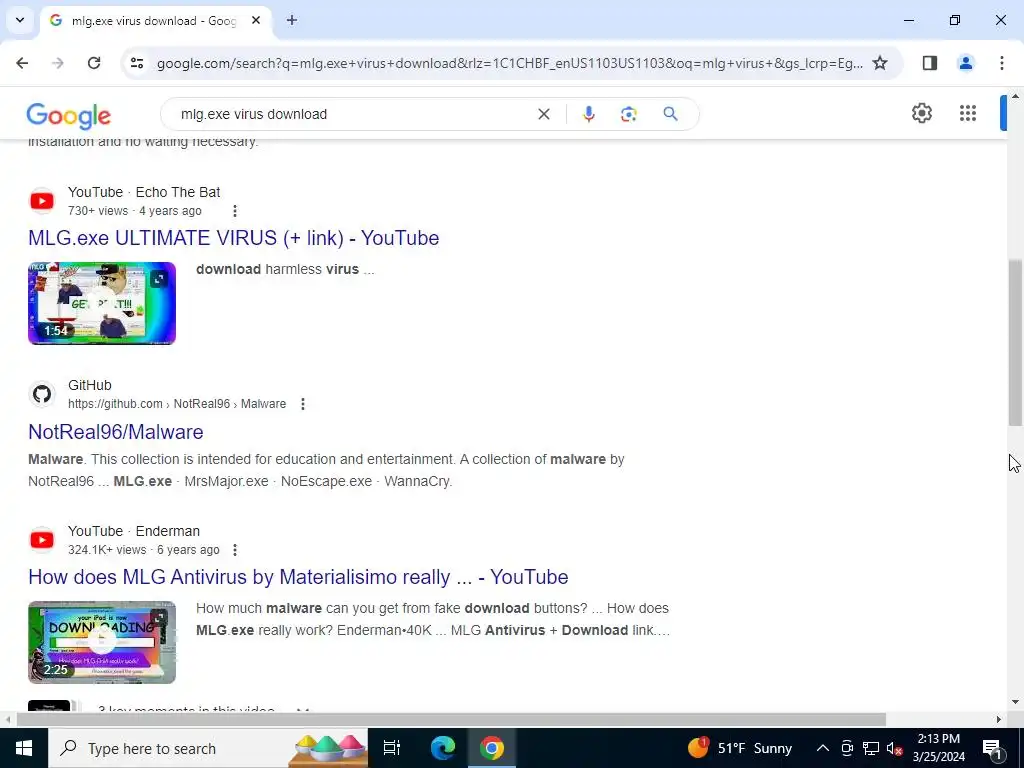Click the YouTube icon for Echo The Bat
Screen dimensions: 1024x768
42,200
